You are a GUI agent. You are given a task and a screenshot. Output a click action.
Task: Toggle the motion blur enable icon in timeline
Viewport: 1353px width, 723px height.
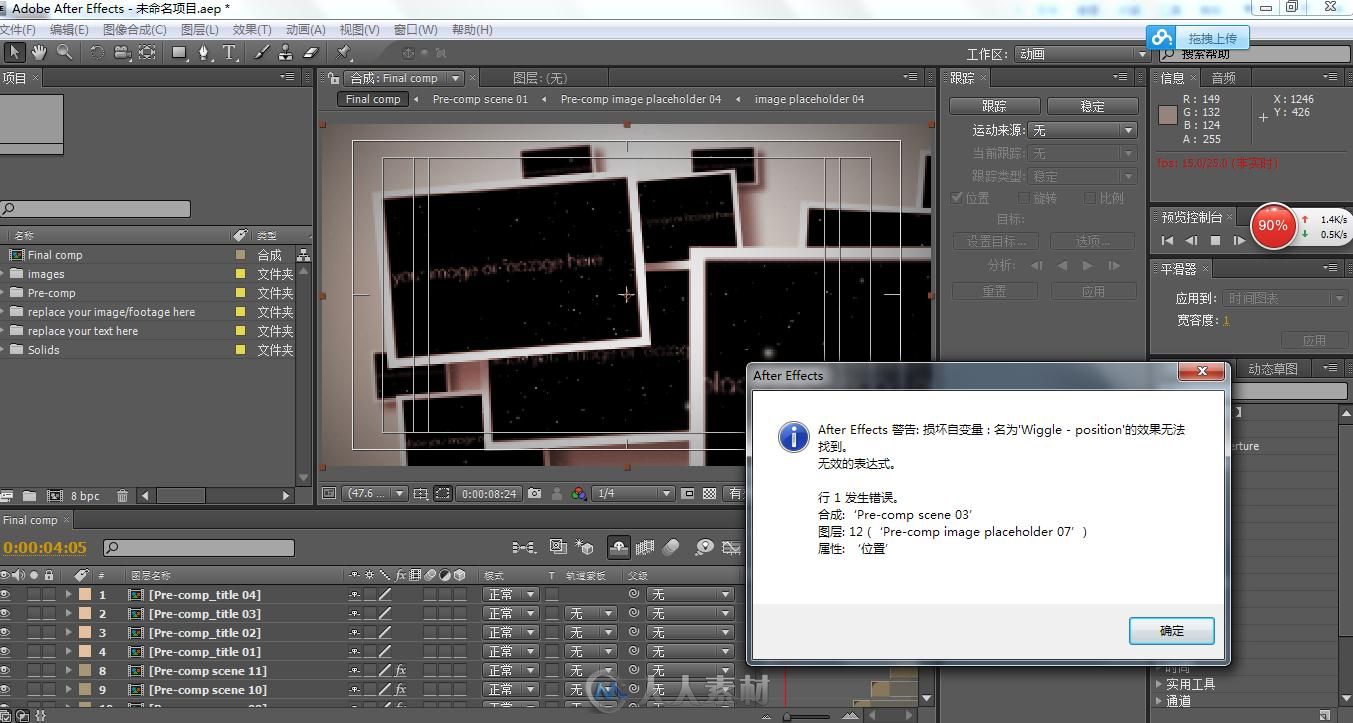(672, 547)
